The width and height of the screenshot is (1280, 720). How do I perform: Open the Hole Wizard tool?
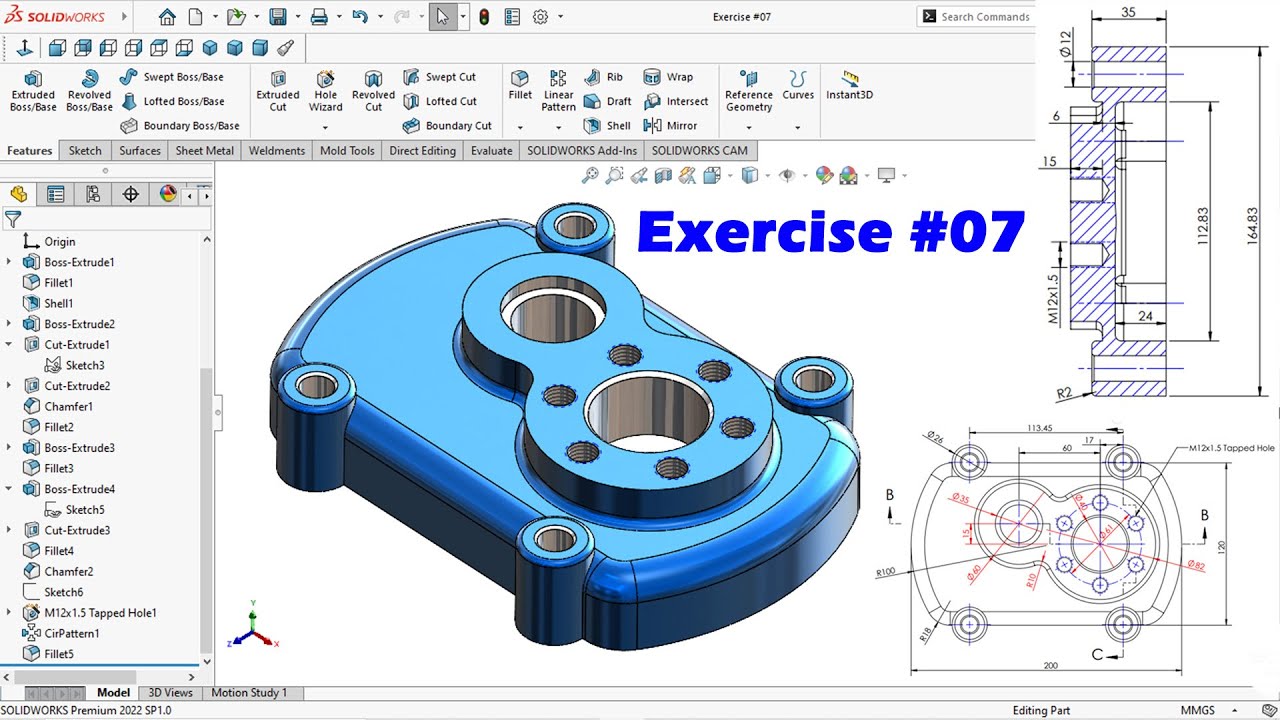pyautogui.click(x=326, y=91)
